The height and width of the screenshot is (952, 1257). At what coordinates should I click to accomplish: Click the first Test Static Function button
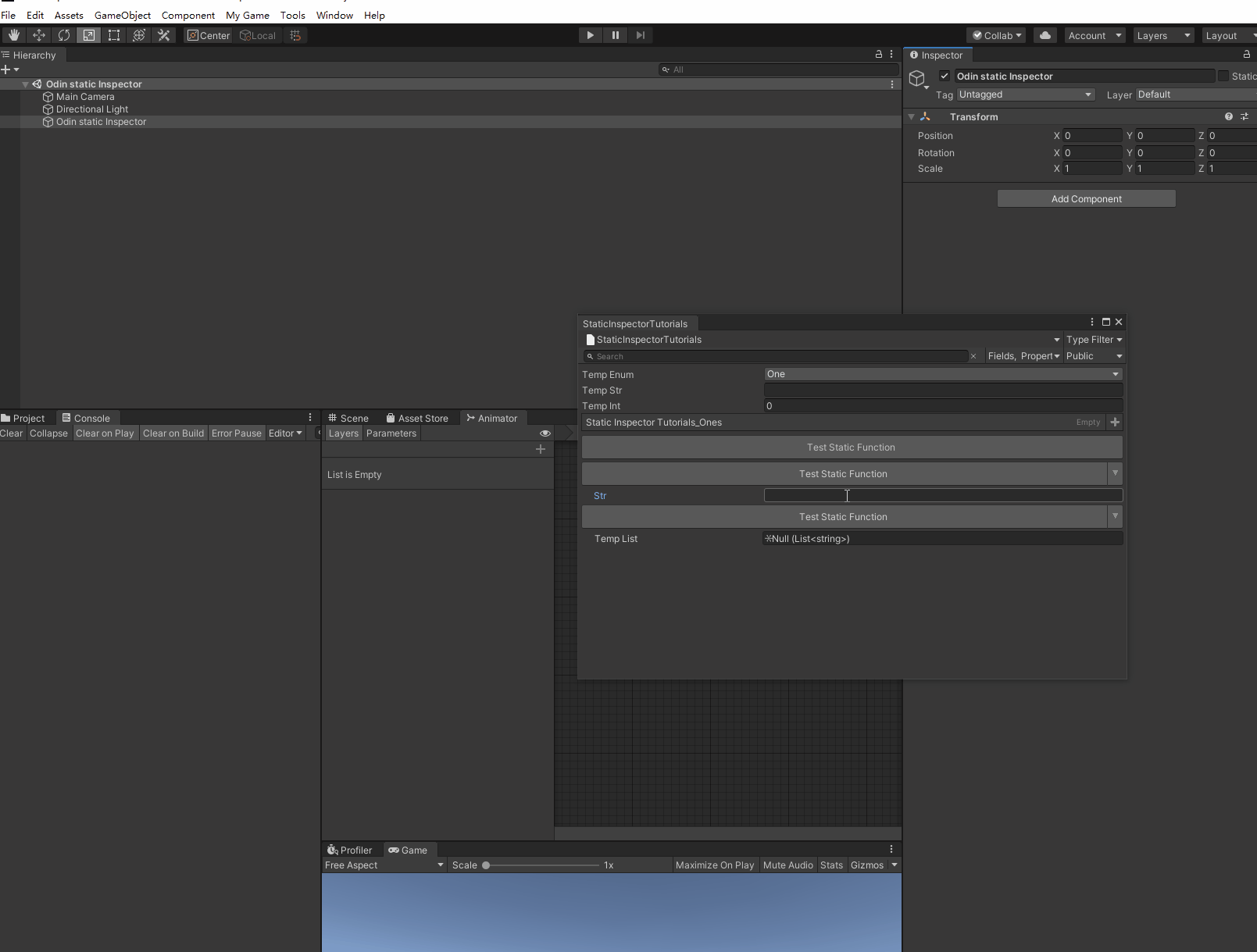pos(852,447)
